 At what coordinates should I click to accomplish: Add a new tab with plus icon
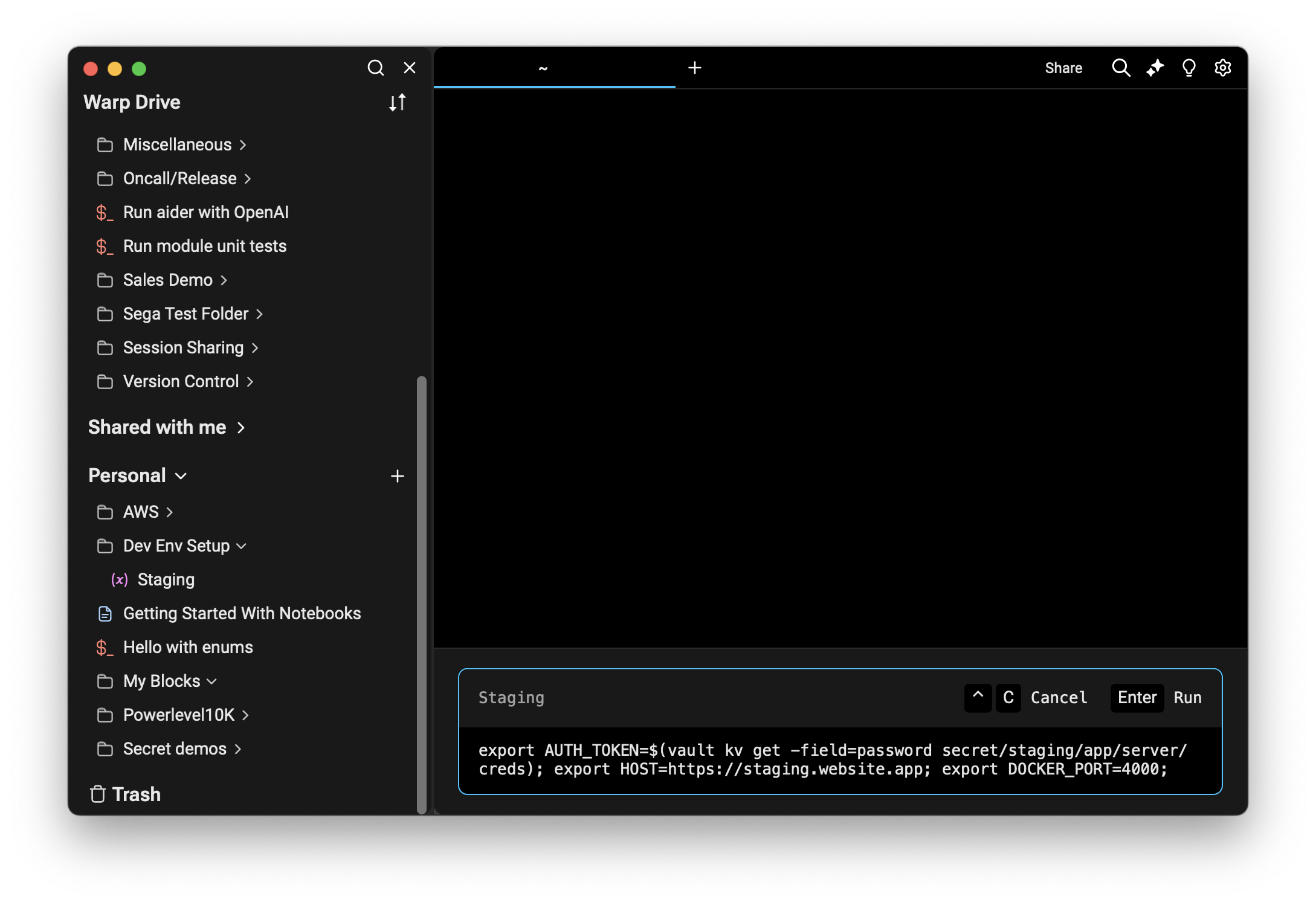pyautogui.click(x=695, y=68)
